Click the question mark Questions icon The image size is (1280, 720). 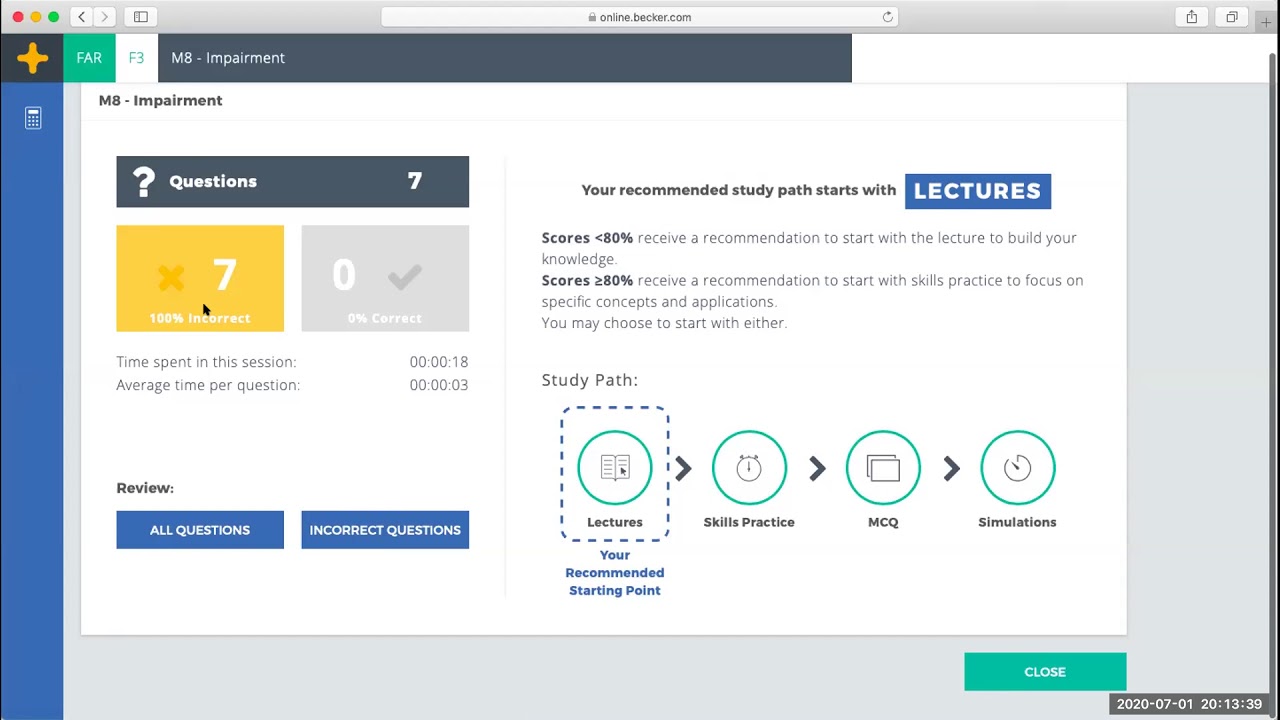(144, 181)
